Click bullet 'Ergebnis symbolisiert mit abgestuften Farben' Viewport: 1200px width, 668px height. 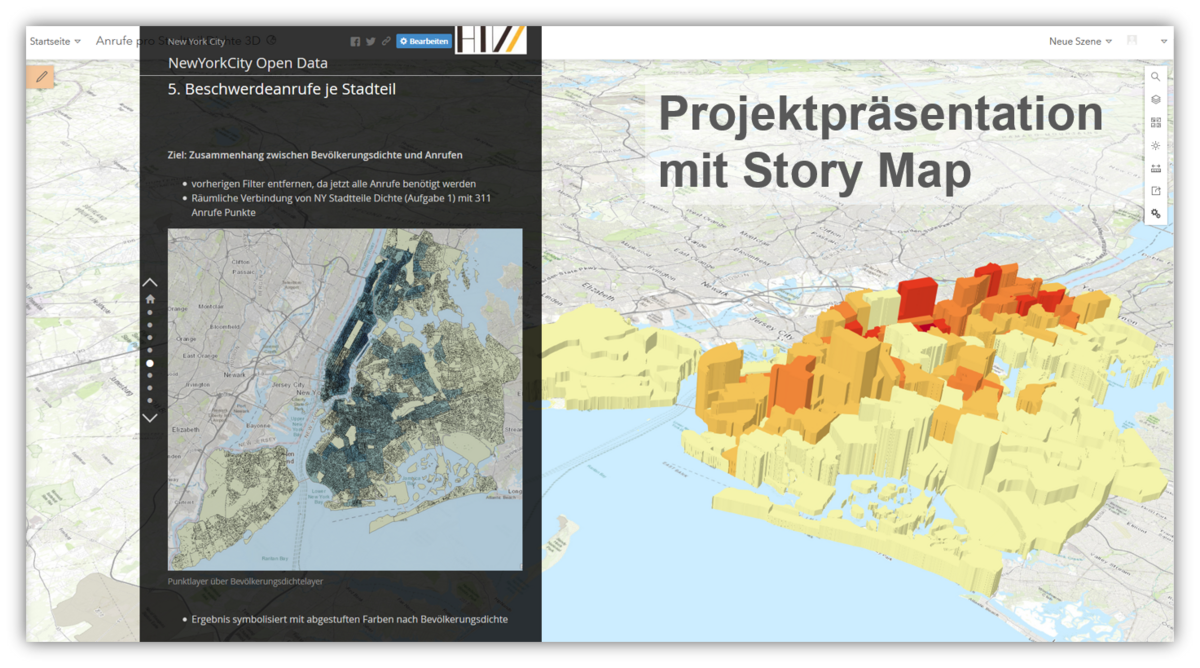350,619
